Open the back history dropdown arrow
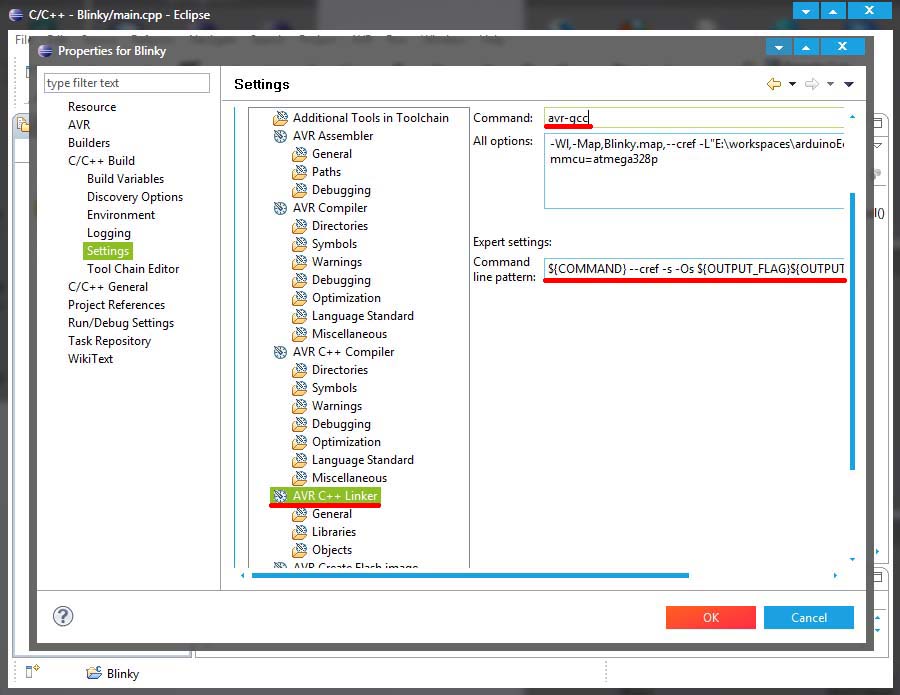Screen dimensions: 900x695 [793, 84]
